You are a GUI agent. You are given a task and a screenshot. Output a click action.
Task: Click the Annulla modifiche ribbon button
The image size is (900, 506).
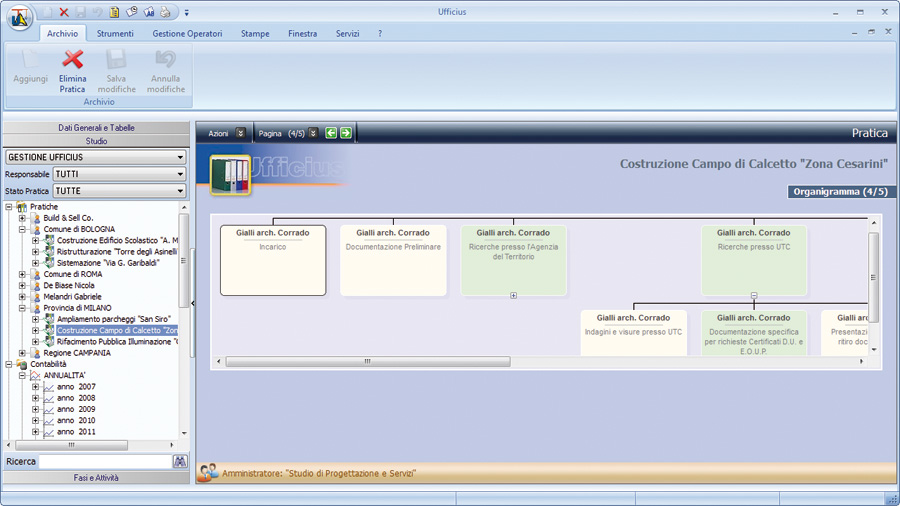(x=166, y=71)
